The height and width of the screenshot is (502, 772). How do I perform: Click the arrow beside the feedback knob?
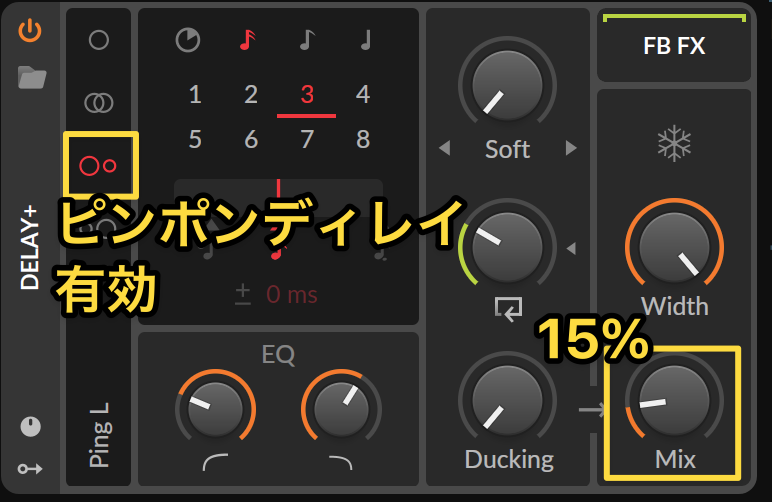click(571, 248)
